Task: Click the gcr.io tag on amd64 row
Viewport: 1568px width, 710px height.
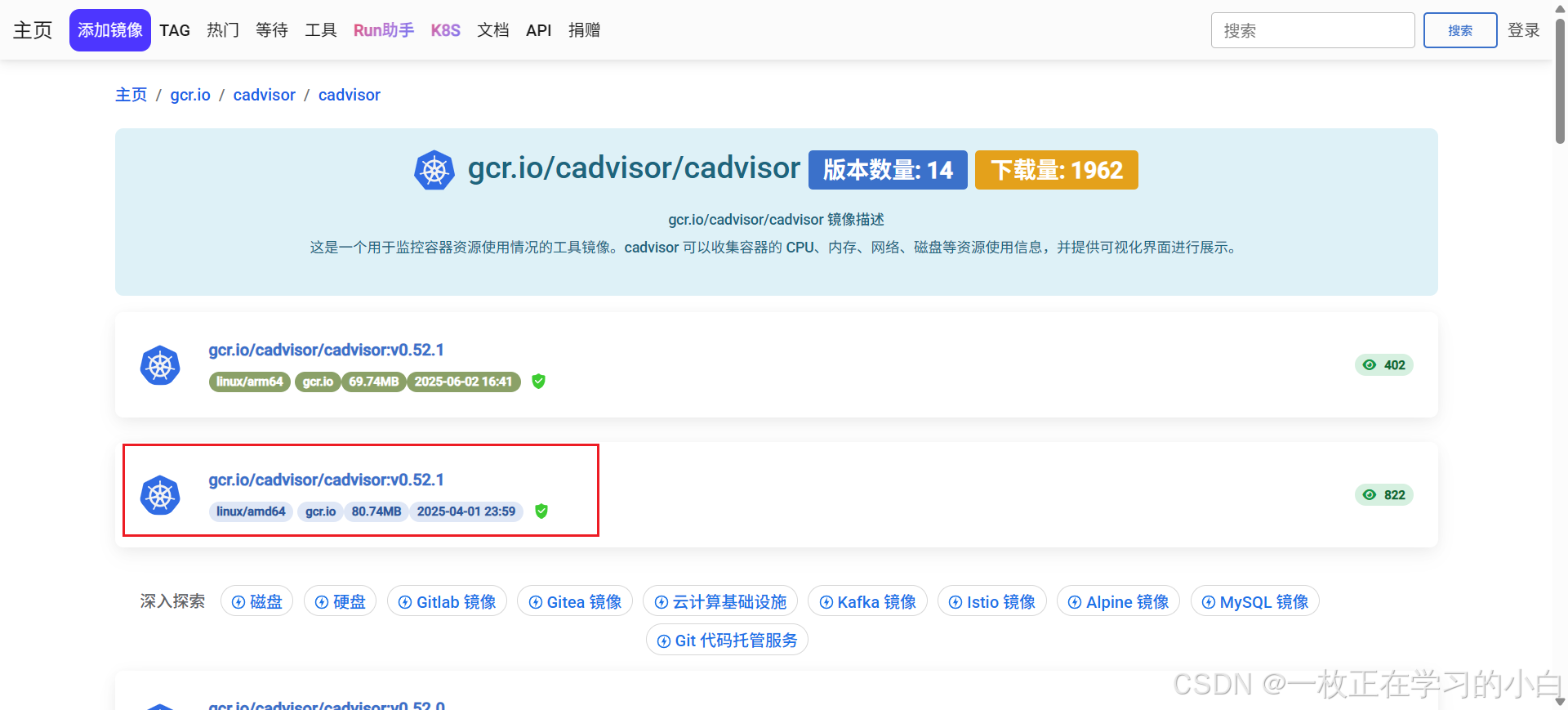Action: (x=320, y=511)
